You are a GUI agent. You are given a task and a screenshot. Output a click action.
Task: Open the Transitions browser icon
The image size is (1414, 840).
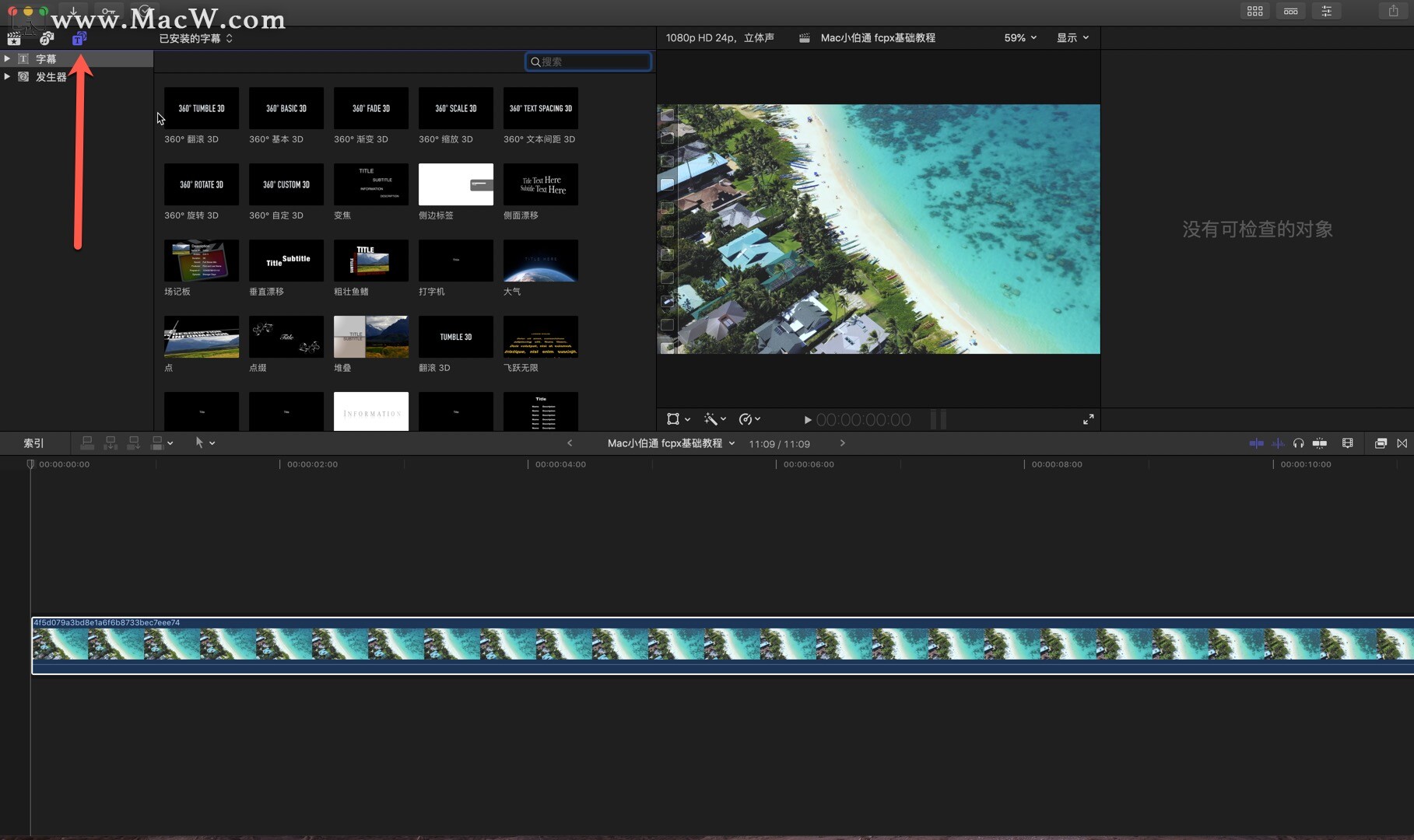pyautogui.click(x=1402, y=443)
